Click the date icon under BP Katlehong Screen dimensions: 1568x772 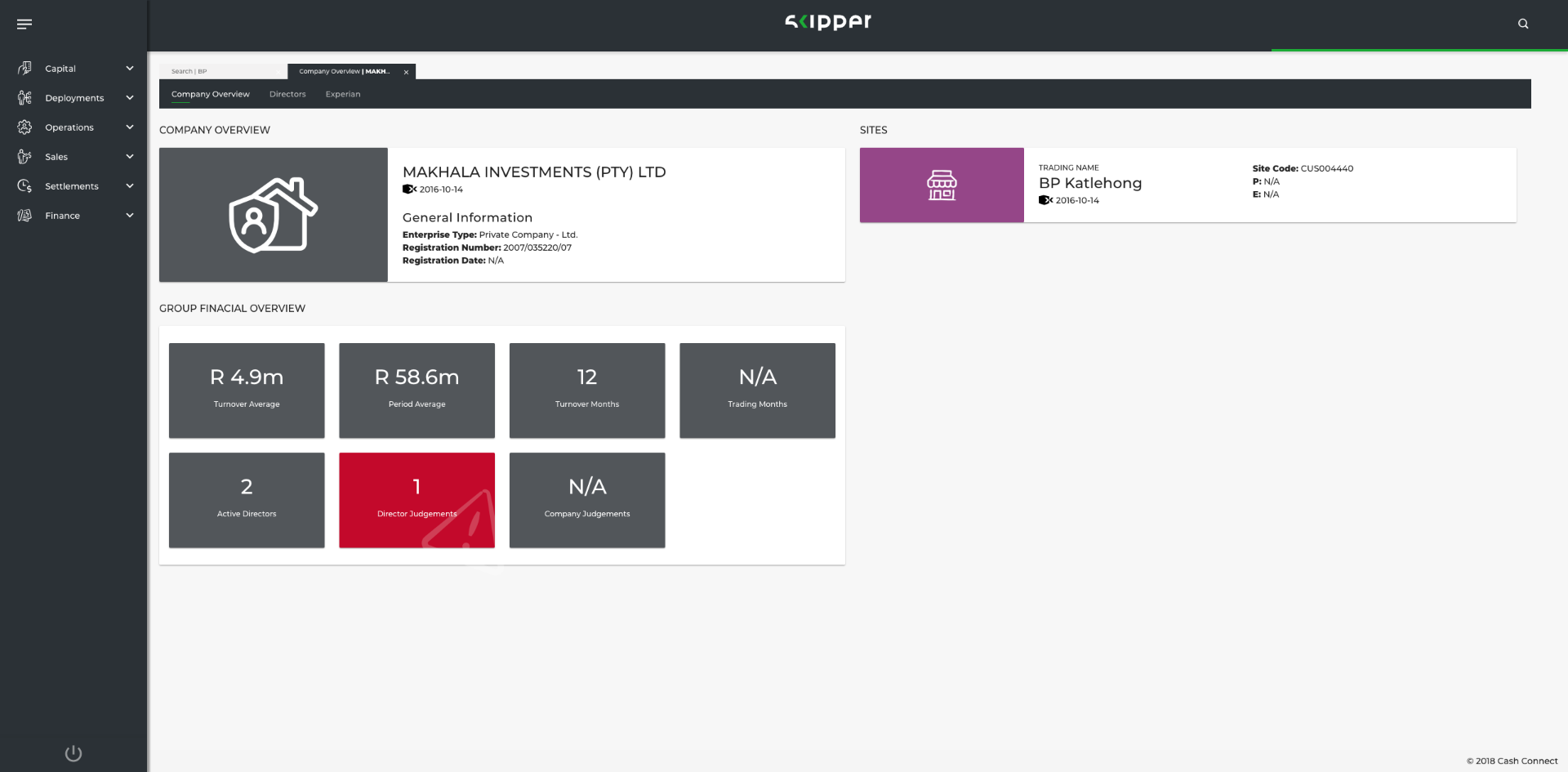[x=1045, y=200]
